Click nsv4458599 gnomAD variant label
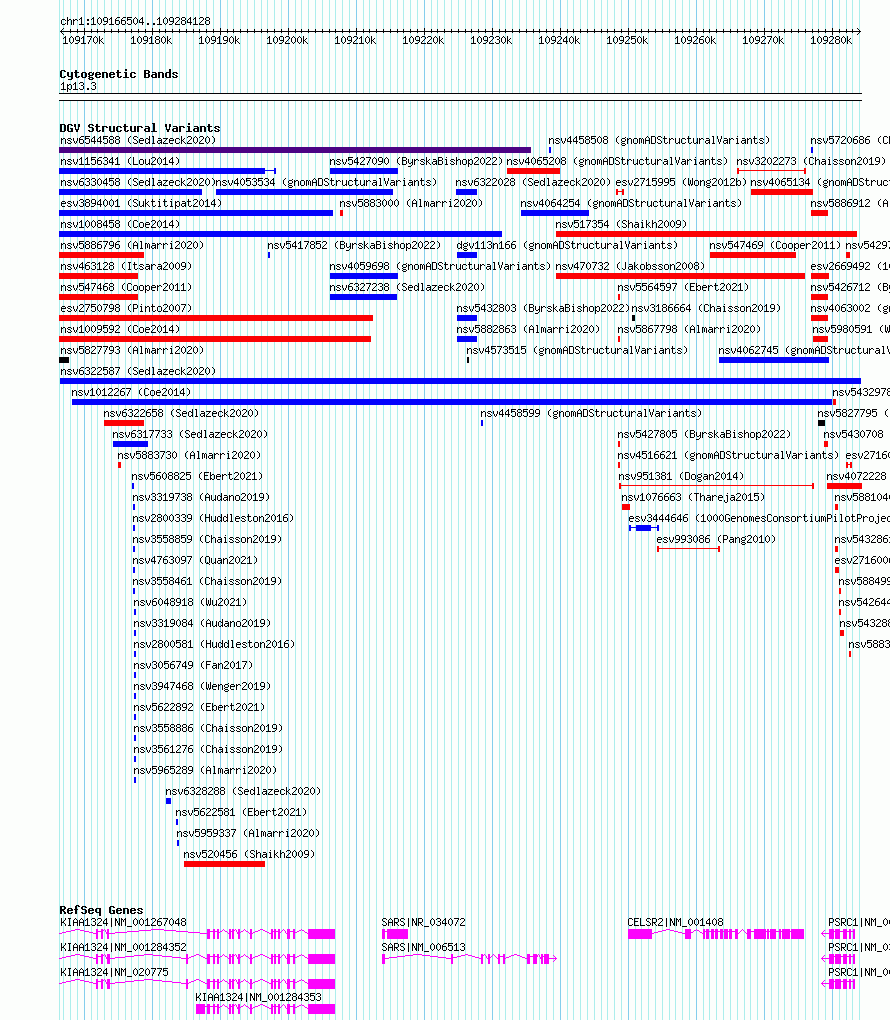The height and width of the screenshot is (1020, 890). click(x=591, y=414)
